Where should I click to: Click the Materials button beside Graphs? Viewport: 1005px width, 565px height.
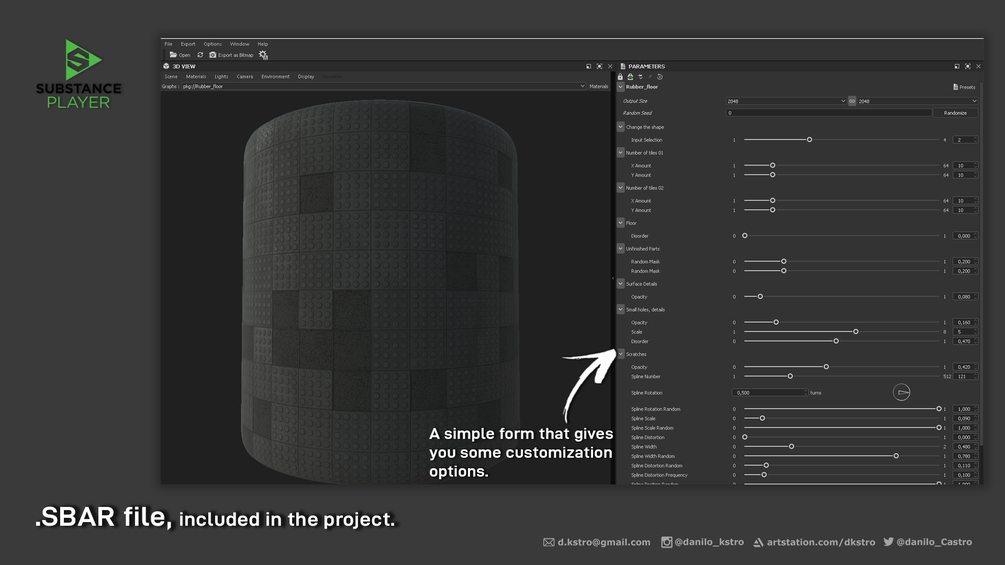point(599,86)
